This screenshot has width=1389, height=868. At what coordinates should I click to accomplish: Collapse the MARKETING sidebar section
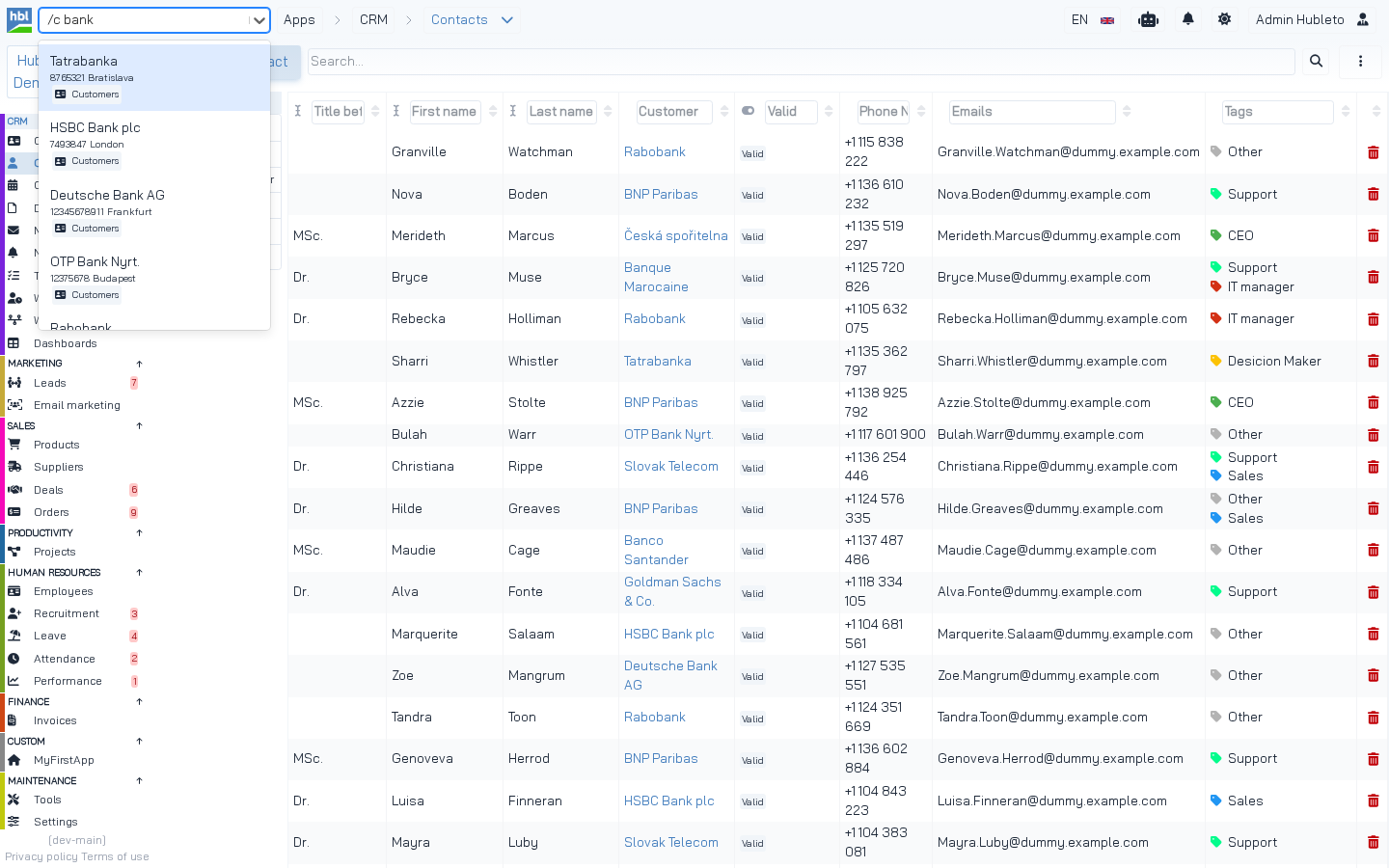(139, 364)
